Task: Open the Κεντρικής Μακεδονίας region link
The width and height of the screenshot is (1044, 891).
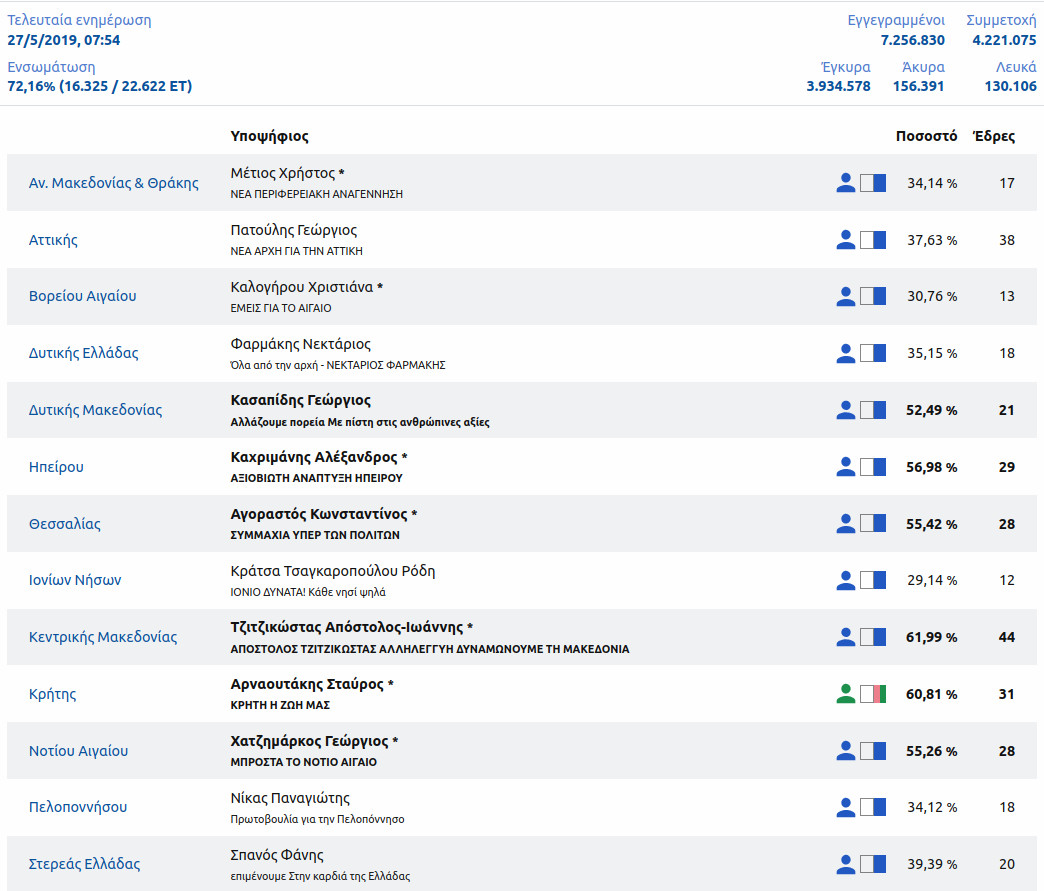Action: click(x=103, y=637)
